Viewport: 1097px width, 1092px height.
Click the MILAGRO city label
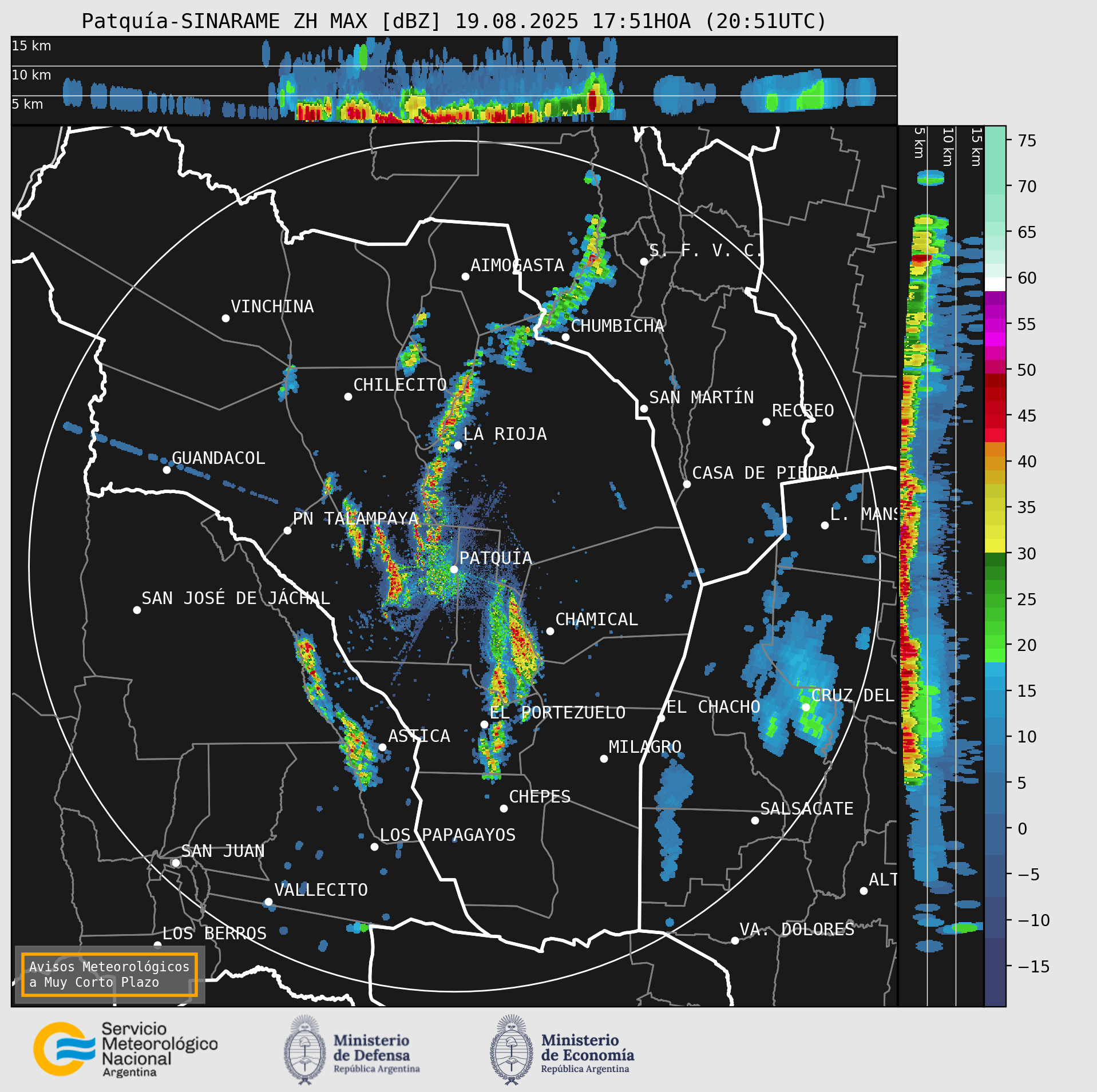pos(645,747)
